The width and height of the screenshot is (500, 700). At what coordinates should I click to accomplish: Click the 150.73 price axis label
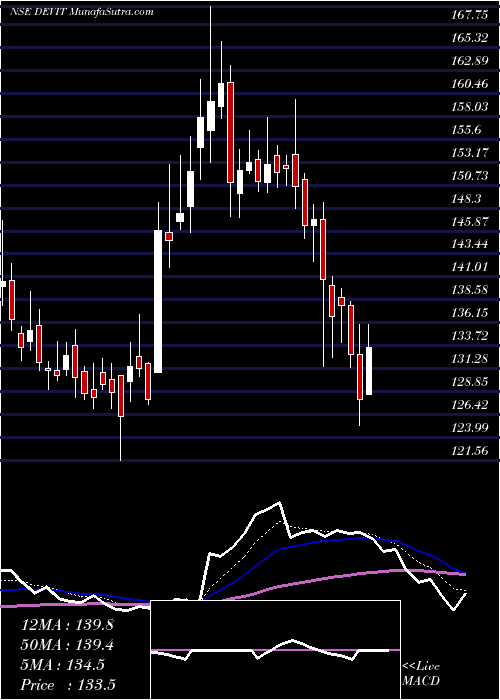coord(469,176)
